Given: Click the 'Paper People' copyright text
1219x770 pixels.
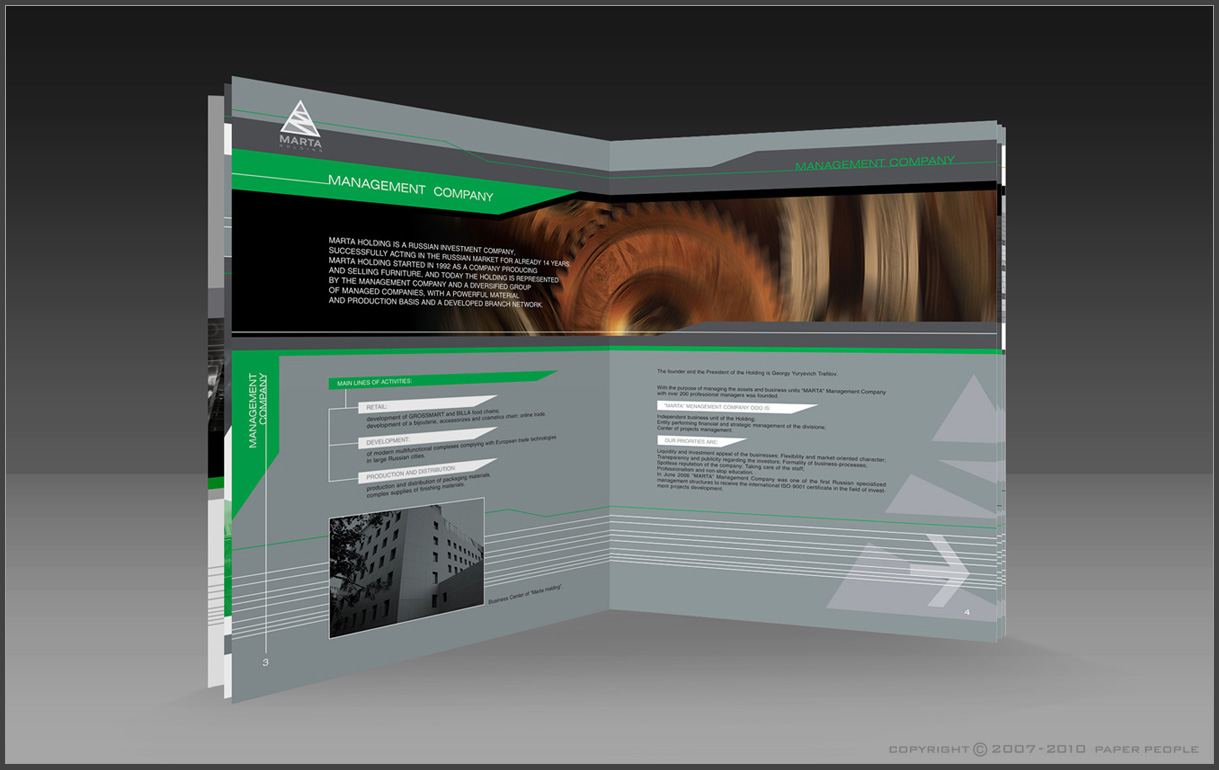Looking at the screenshot, I should click(1146, 749).
